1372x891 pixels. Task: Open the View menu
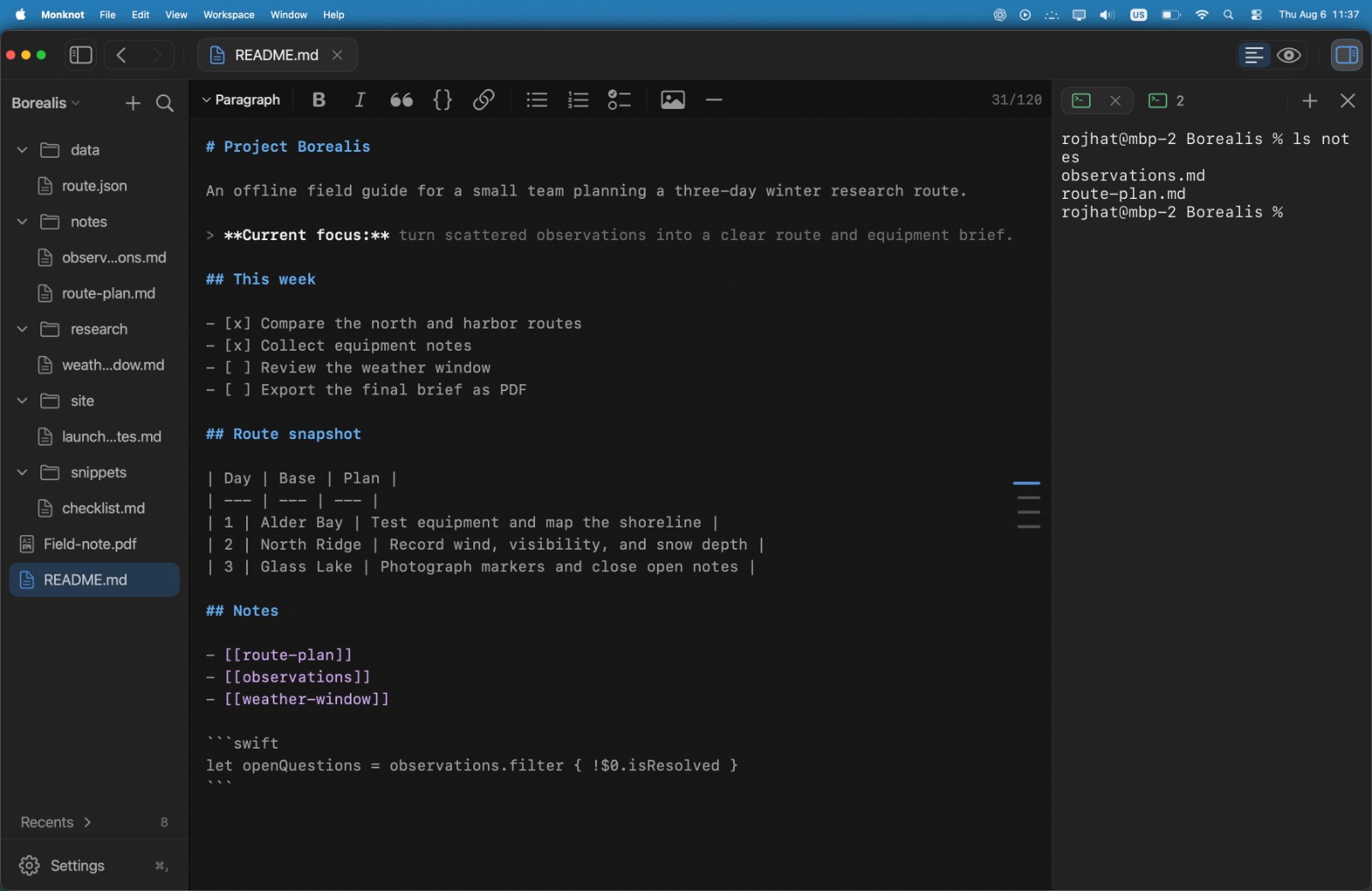[177, 15]
